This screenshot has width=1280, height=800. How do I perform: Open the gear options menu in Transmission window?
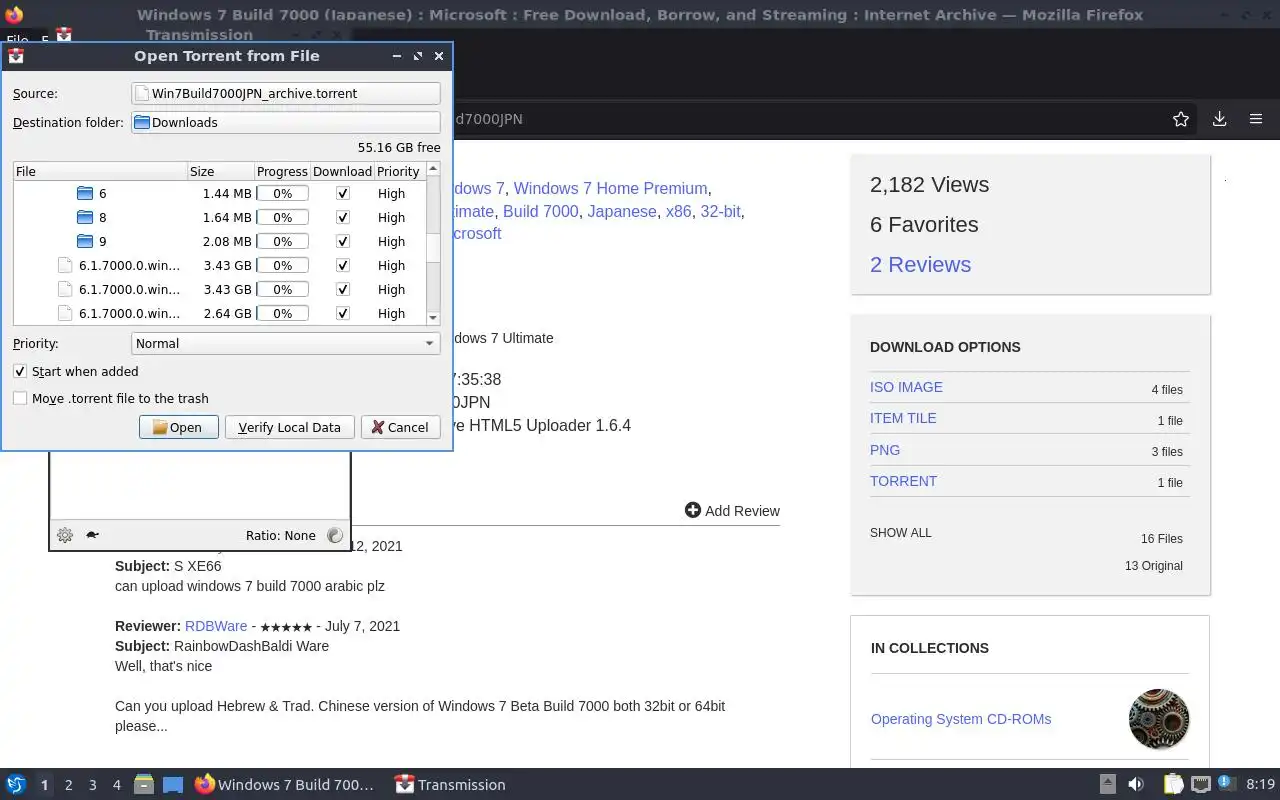coord(65,535)
